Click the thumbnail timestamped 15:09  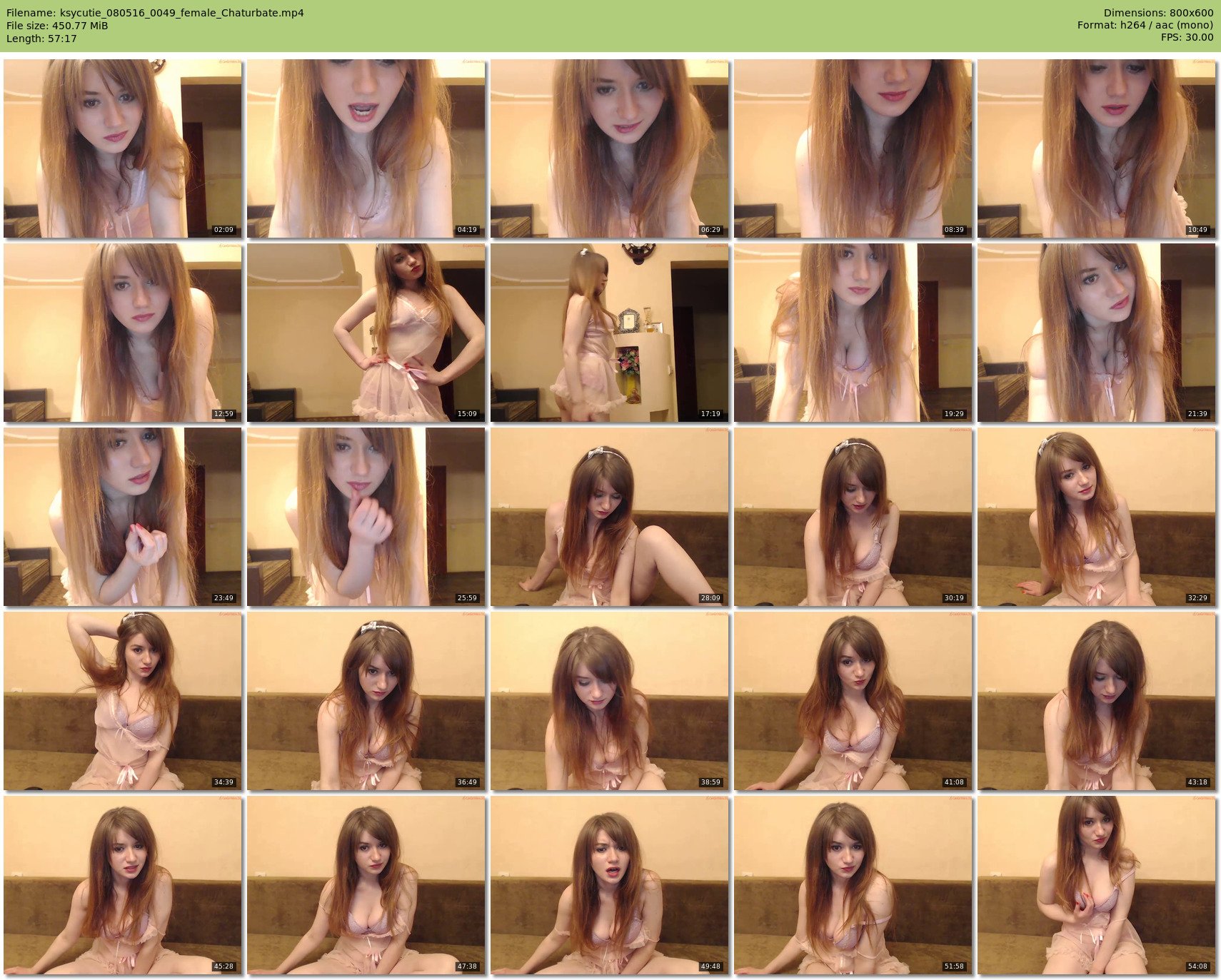(x=366, y=333)
